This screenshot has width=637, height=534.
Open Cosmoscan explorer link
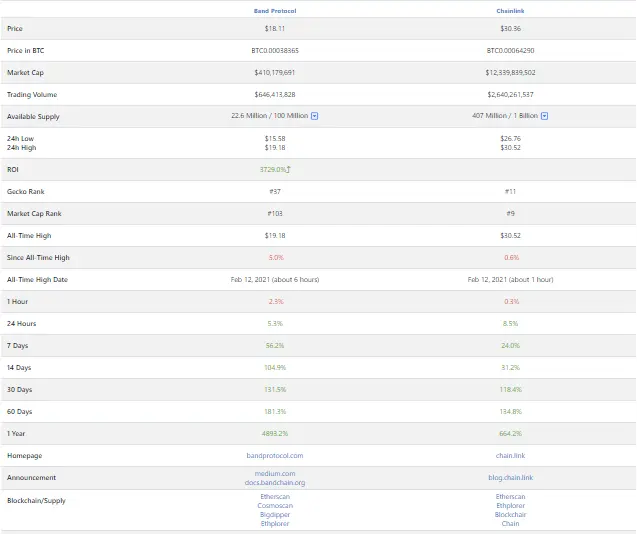click(x=275, y=506)
